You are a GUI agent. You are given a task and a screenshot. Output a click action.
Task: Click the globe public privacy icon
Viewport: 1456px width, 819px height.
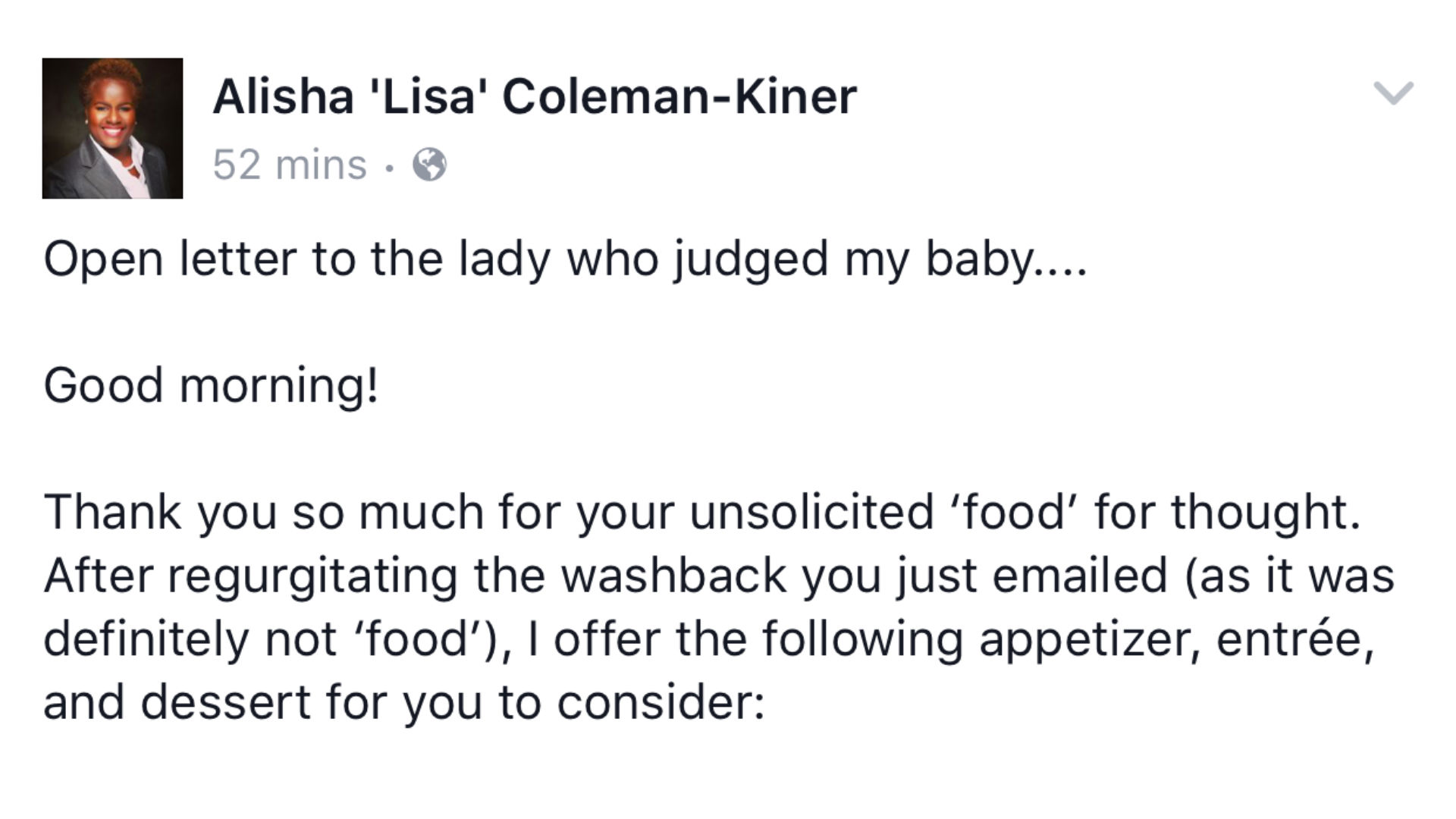pyautogui.click(x=429, y=165)
